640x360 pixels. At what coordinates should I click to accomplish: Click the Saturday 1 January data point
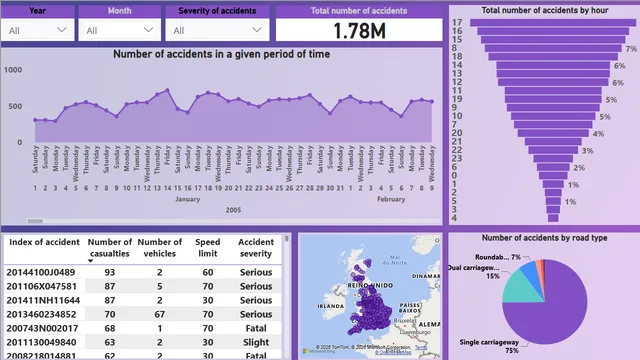coord(35,120)
